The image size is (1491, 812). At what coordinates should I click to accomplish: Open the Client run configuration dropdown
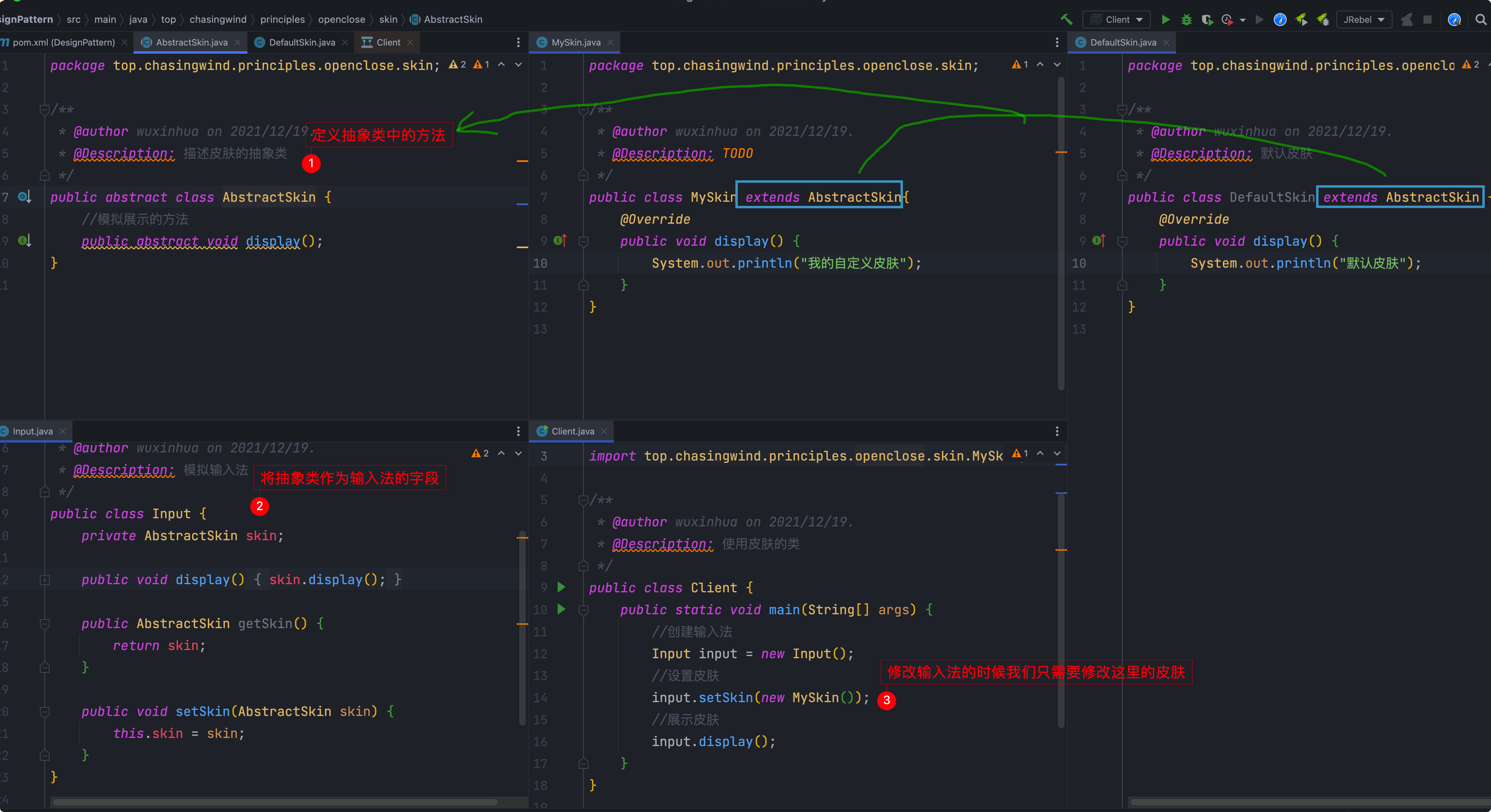click(x=1117, y=20)
